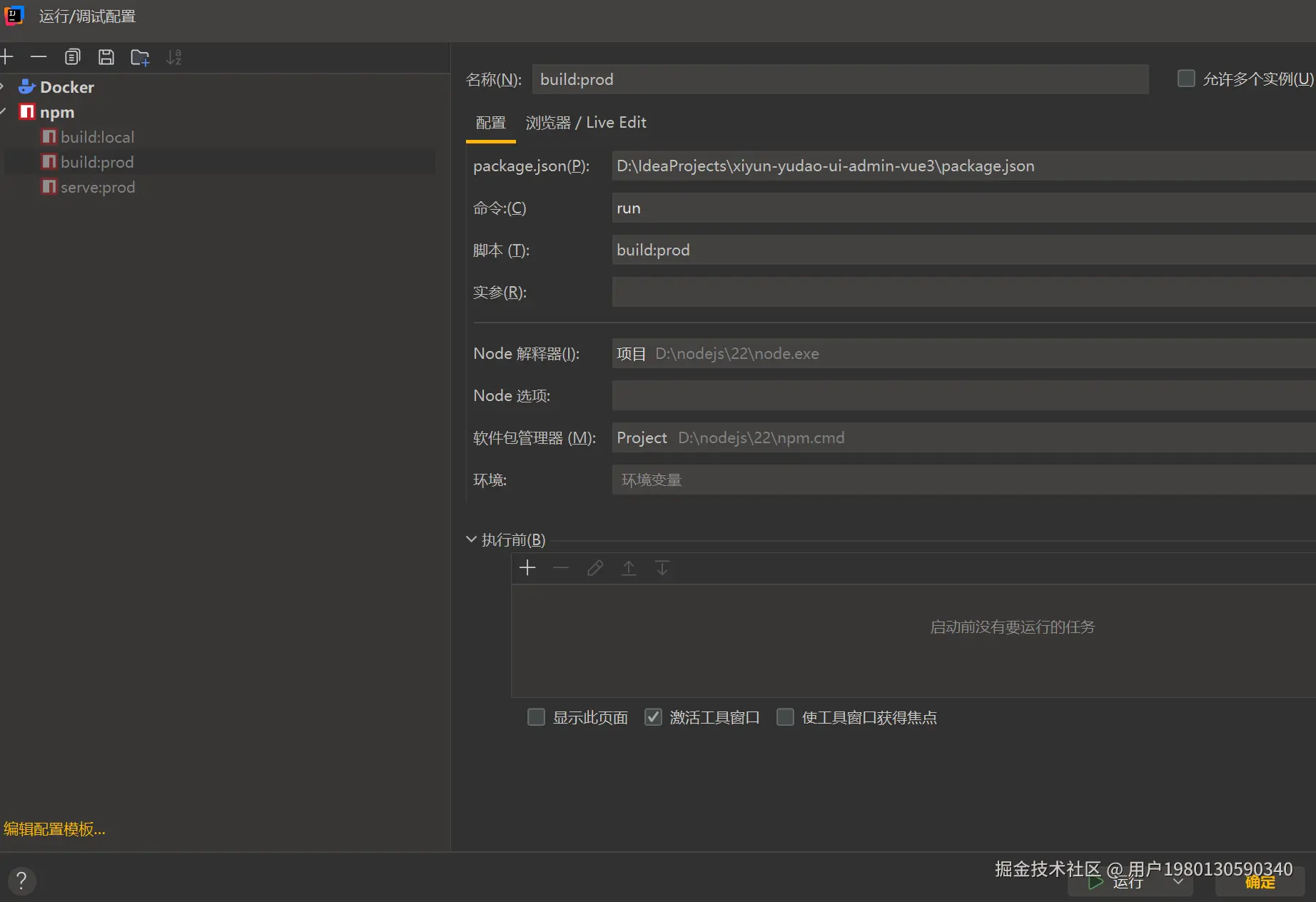This screenshot has height=902, width=1316.
Task: Copy the selected configuration
Action: [x=73, y=57]
